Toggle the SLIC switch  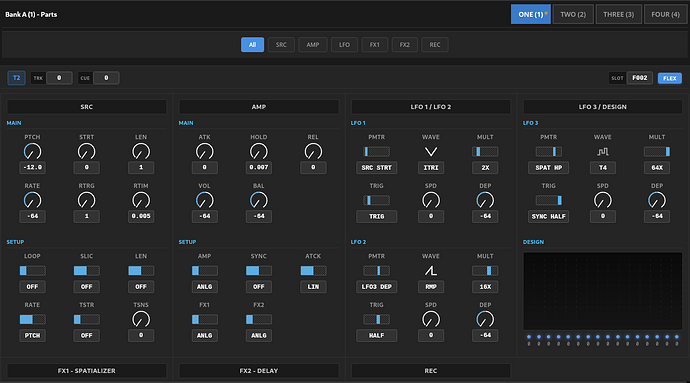(x=86, y=271)
